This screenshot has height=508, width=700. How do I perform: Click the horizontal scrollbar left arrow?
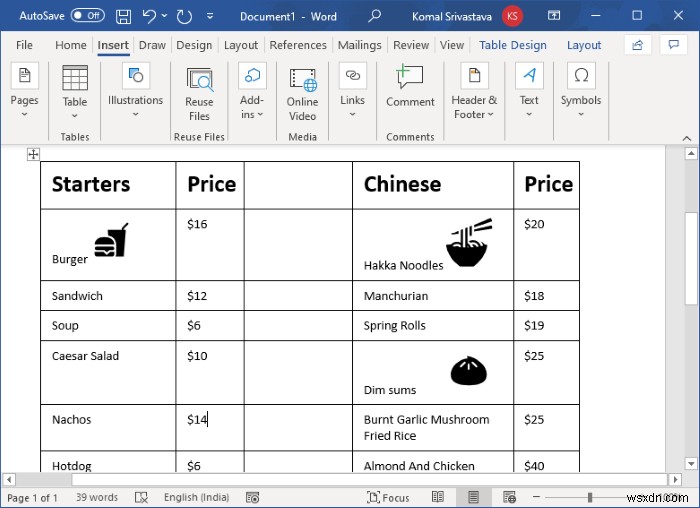(8, 479)
